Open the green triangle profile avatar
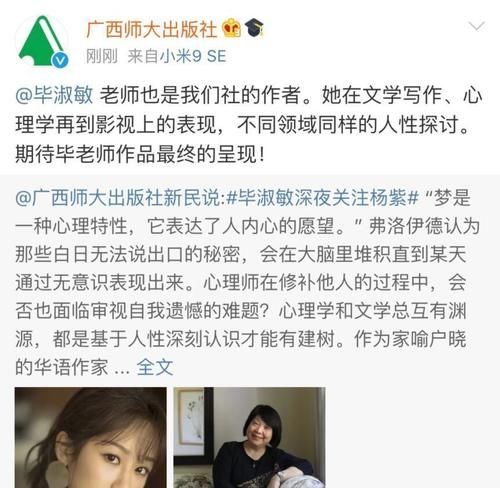 42,42
